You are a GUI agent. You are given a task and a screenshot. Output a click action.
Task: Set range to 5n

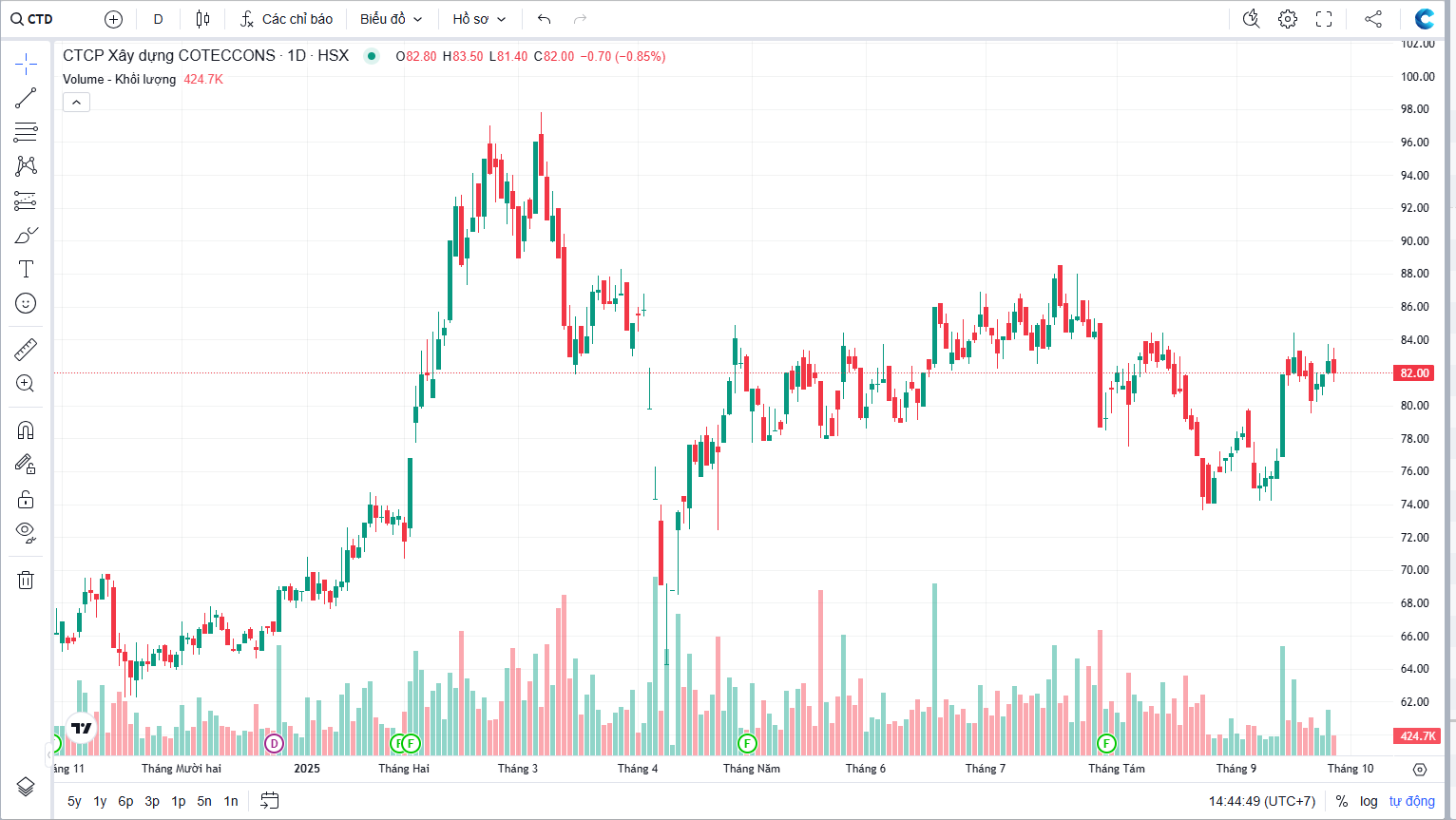[204, 801]
